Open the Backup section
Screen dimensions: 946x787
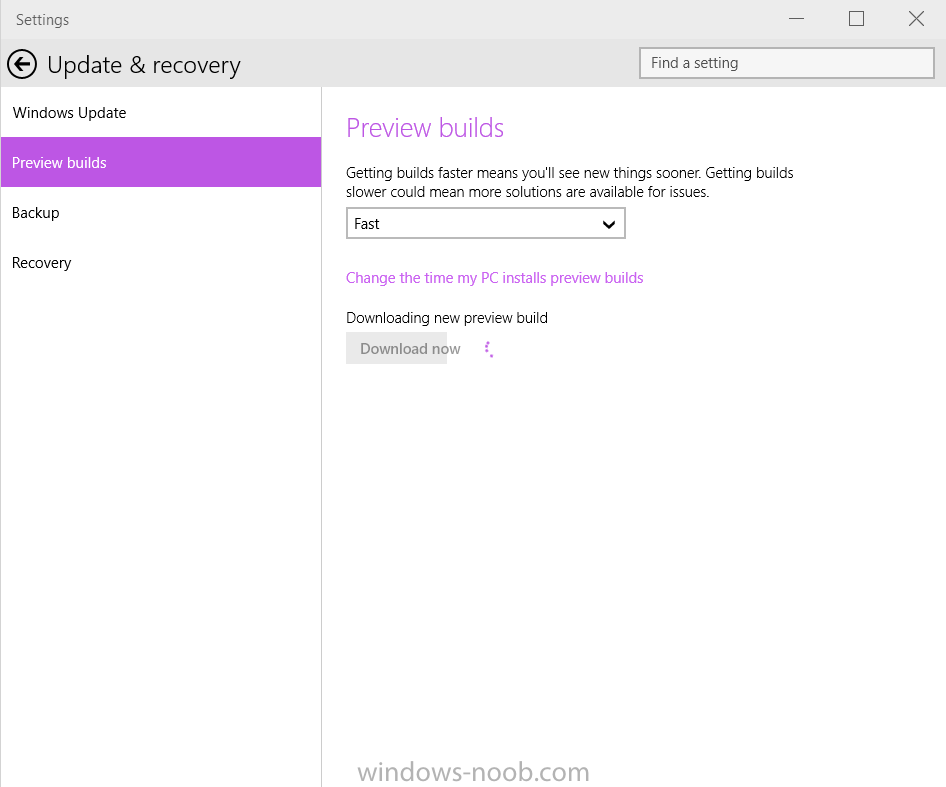[x=160, y=212]
